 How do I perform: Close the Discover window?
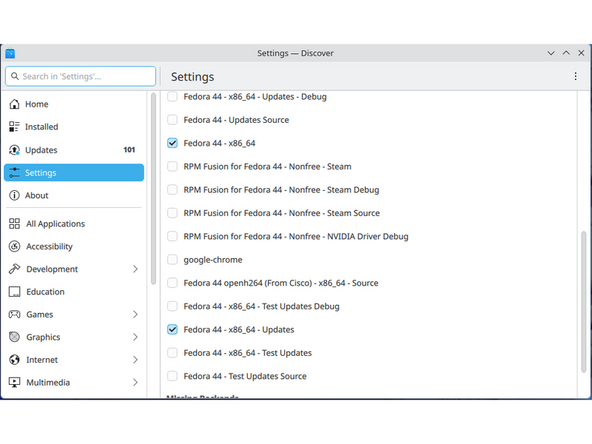[x=581, y=53]
